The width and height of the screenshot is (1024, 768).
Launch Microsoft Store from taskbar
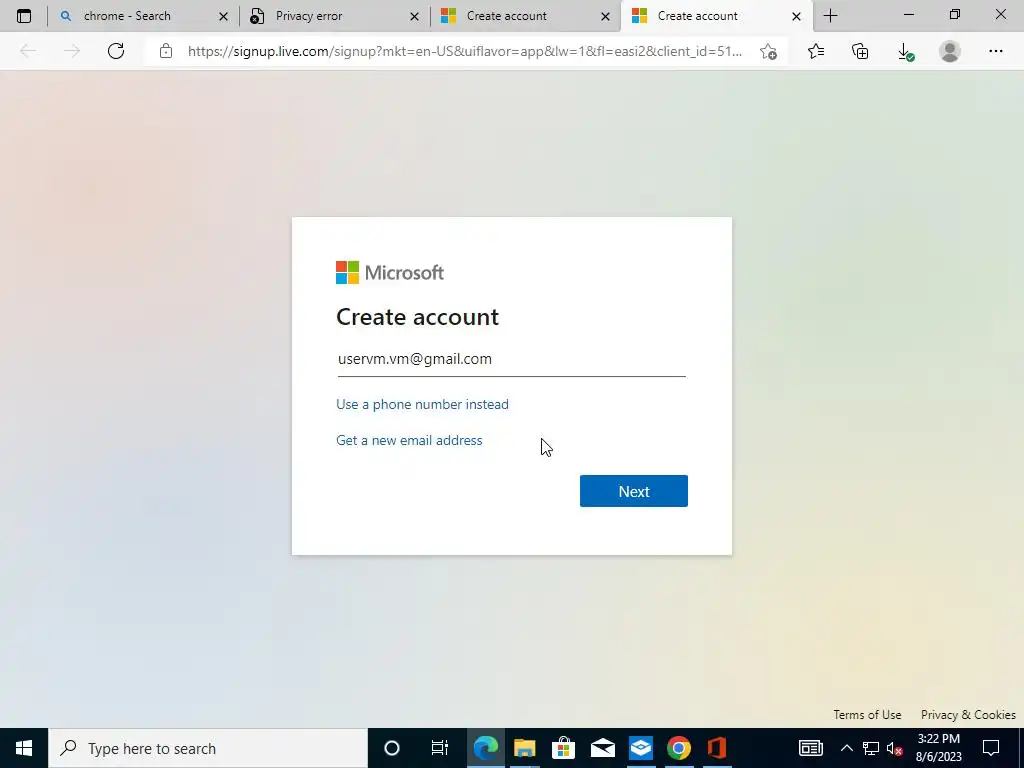563,748
